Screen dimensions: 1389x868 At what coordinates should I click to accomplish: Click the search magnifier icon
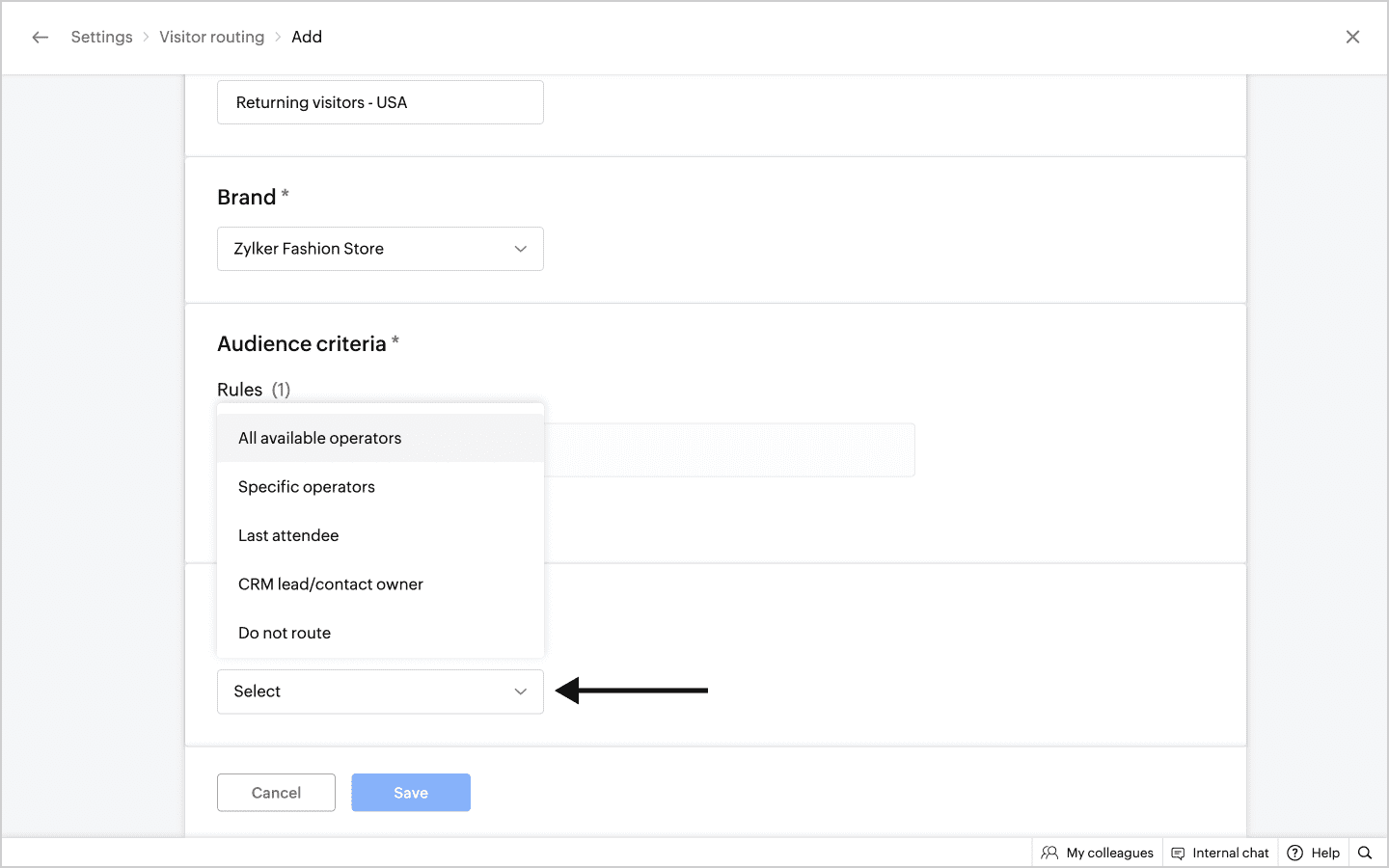tap(1365, 853)
